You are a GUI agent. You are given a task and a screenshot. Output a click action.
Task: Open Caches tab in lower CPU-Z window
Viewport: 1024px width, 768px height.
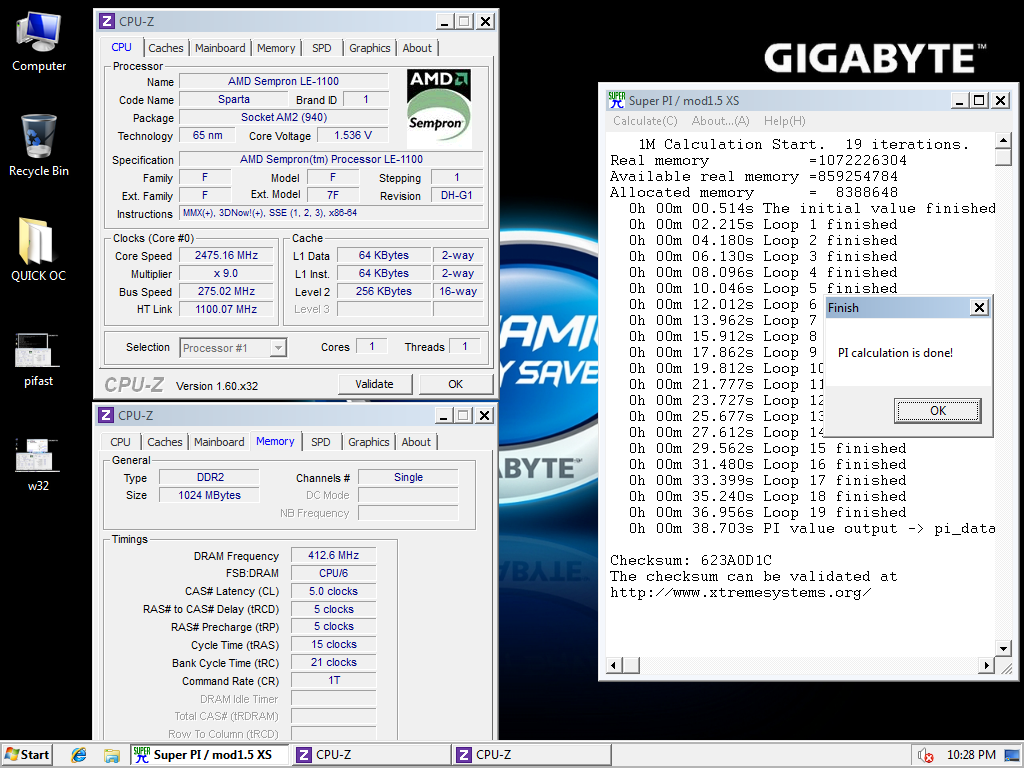[165, 442]
